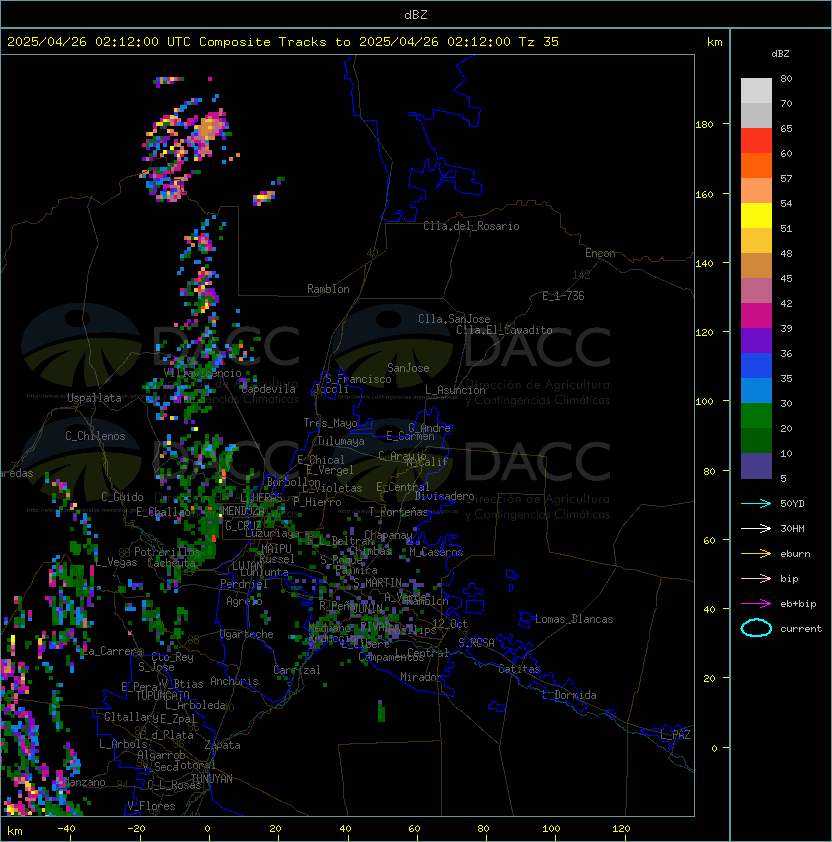Pick the orange 60 dBZ legend swatch

click(756, 165)
